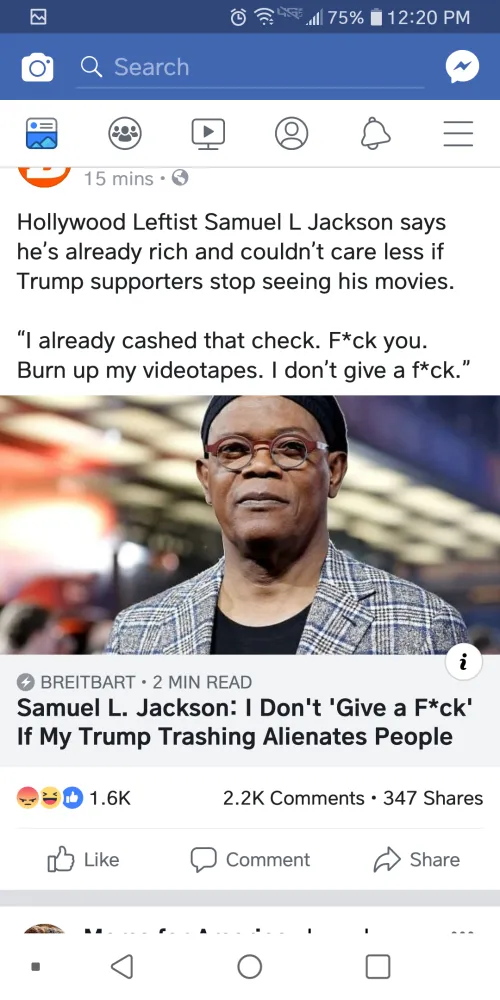Open the hamburger menu
The height and width of the screenshot is (1000, 500).
(459, 134)
